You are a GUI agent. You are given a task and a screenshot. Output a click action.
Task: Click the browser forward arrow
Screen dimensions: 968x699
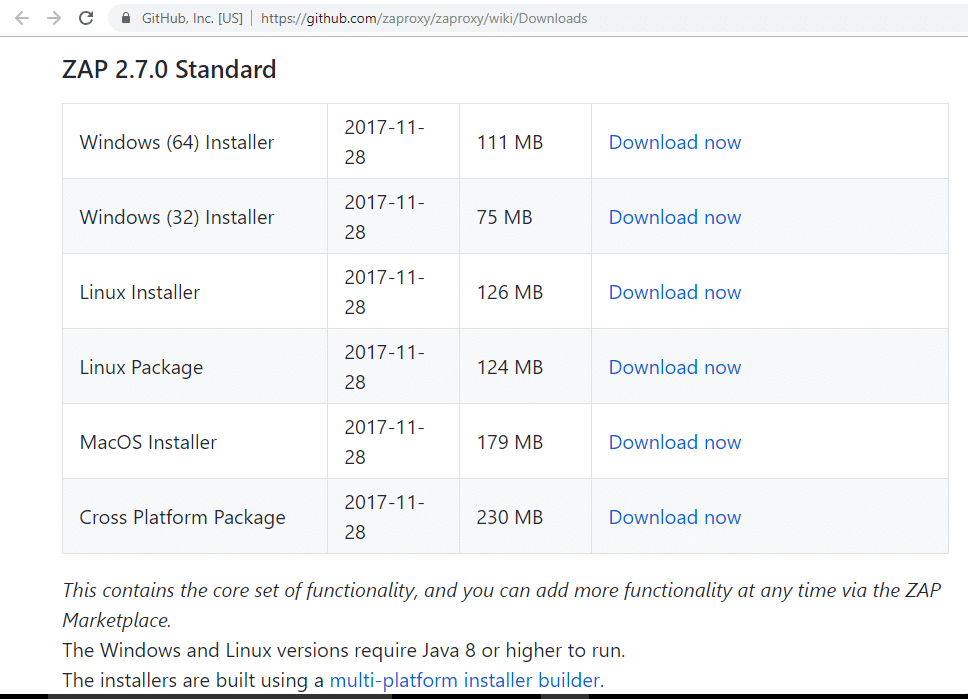(53, 18)
